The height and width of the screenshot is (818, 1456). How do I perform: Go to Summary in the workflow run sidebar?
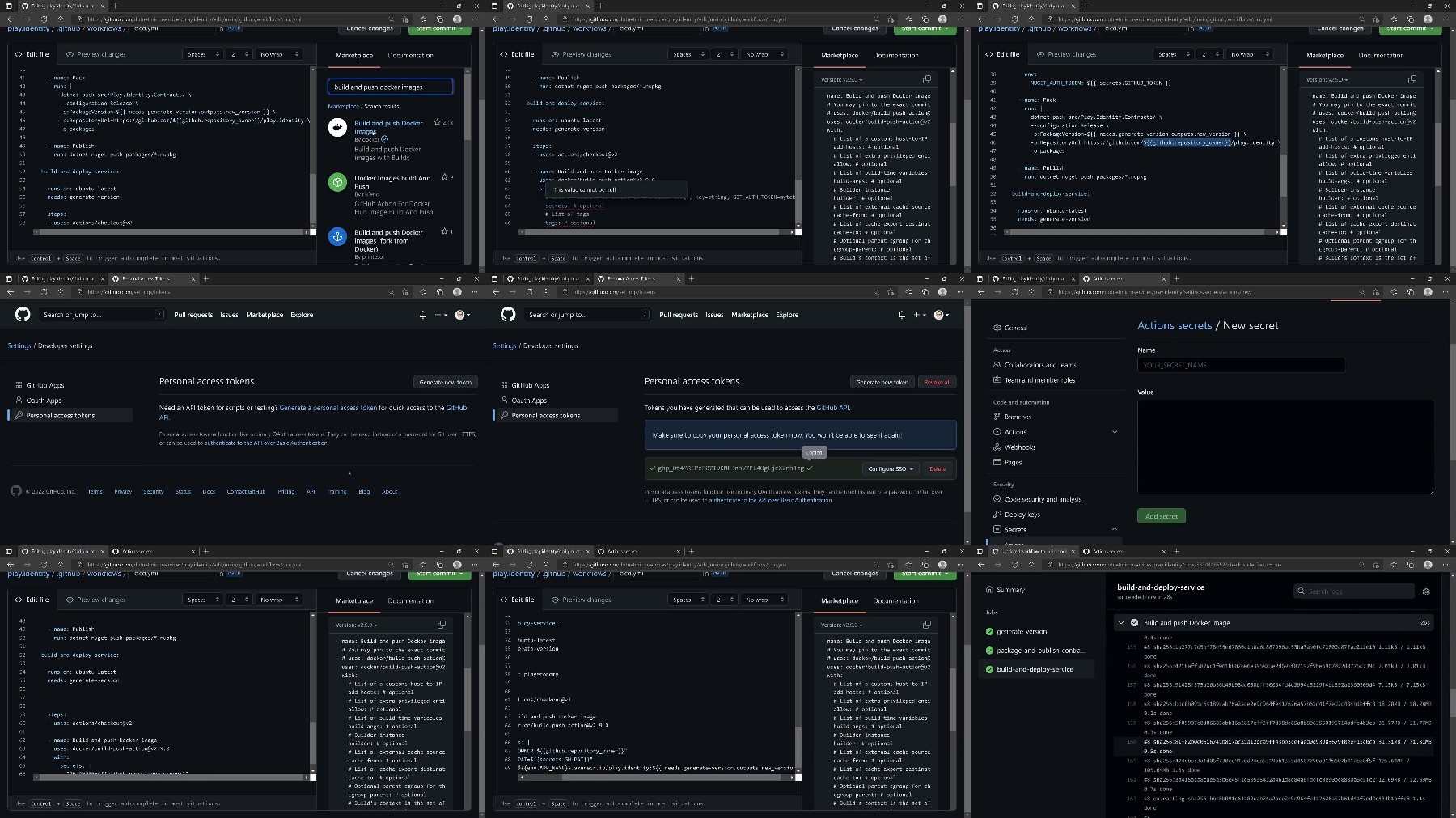tap(1010, 590)
